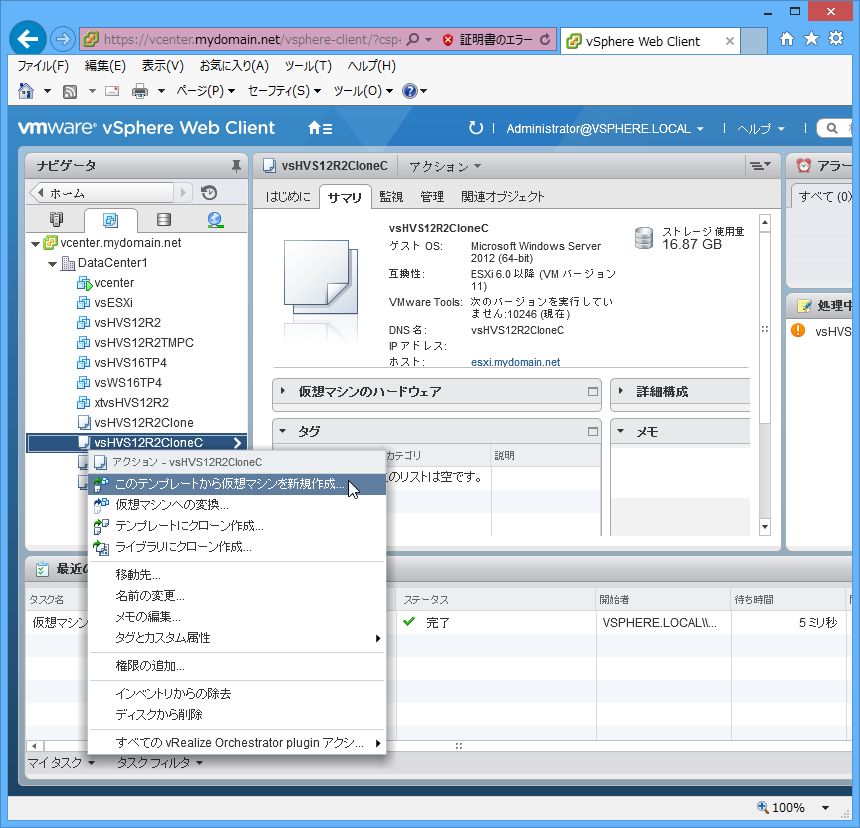This screenshot has width=860, height=828.
Task: Switch to the Getting Started tab
Action: click(x=288, y=197)
